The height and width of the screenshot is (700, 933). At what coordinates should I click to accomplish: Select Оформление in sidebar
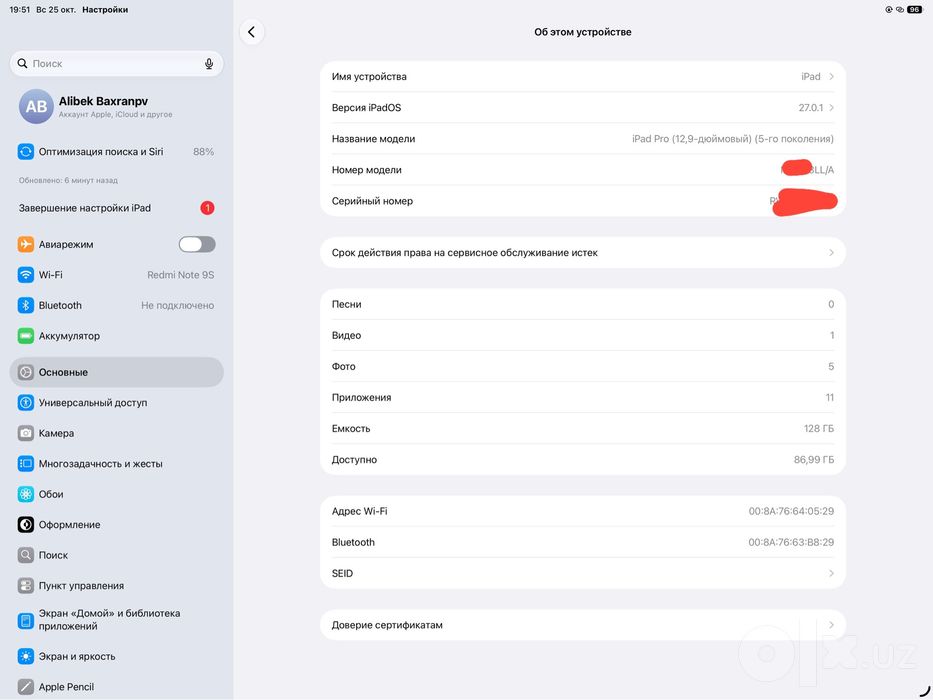[x=117, y=524]
